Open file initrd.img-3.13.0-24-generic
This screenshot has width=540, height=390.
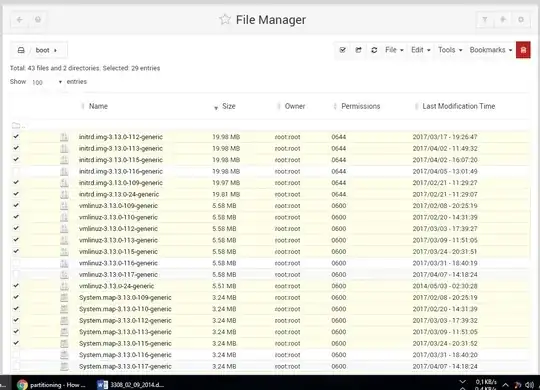coord(119,194)
